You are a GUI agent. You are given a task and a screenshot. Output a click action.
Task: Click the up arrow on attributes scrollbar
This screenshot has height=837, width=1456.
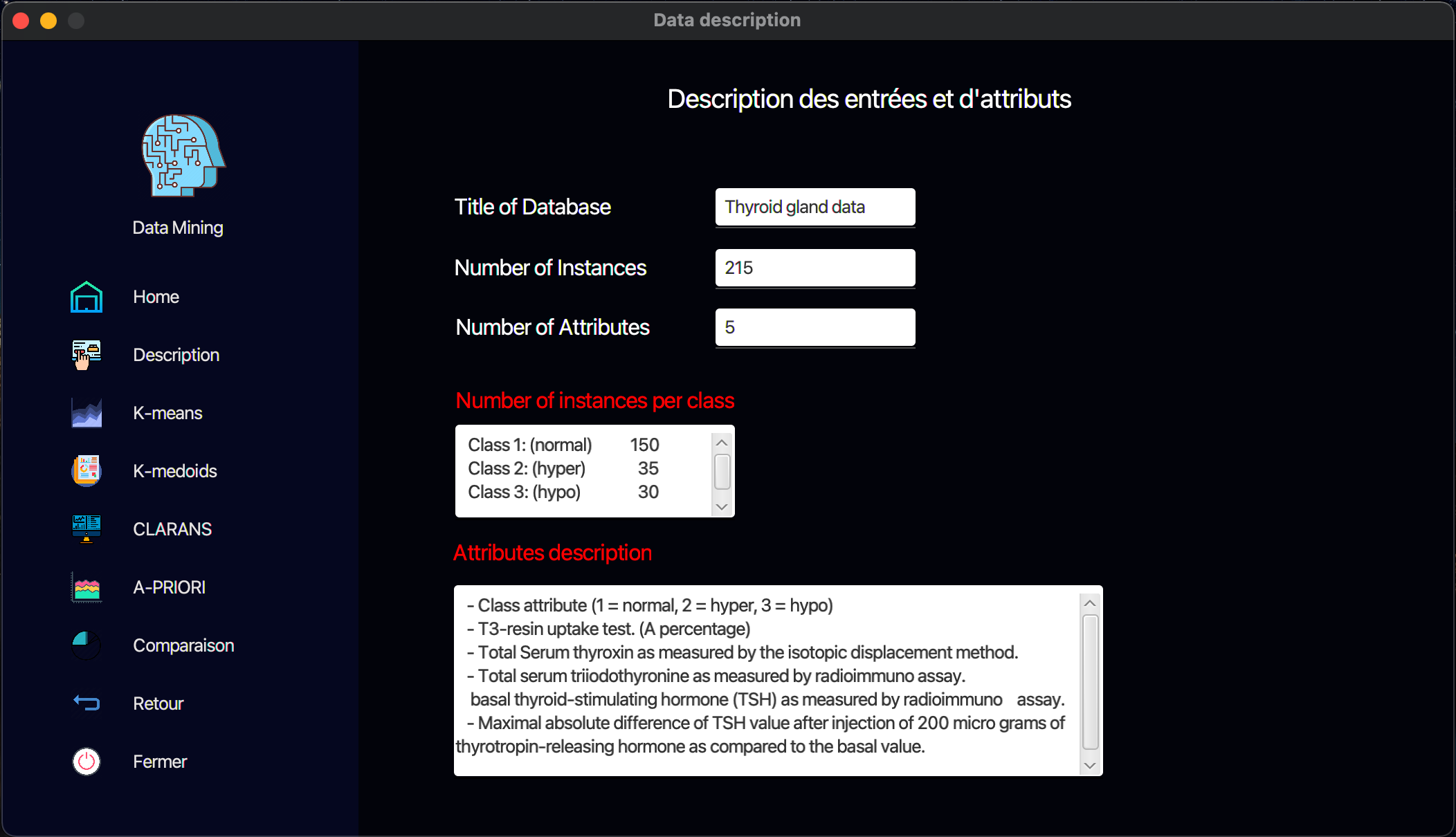point(1089,602)
